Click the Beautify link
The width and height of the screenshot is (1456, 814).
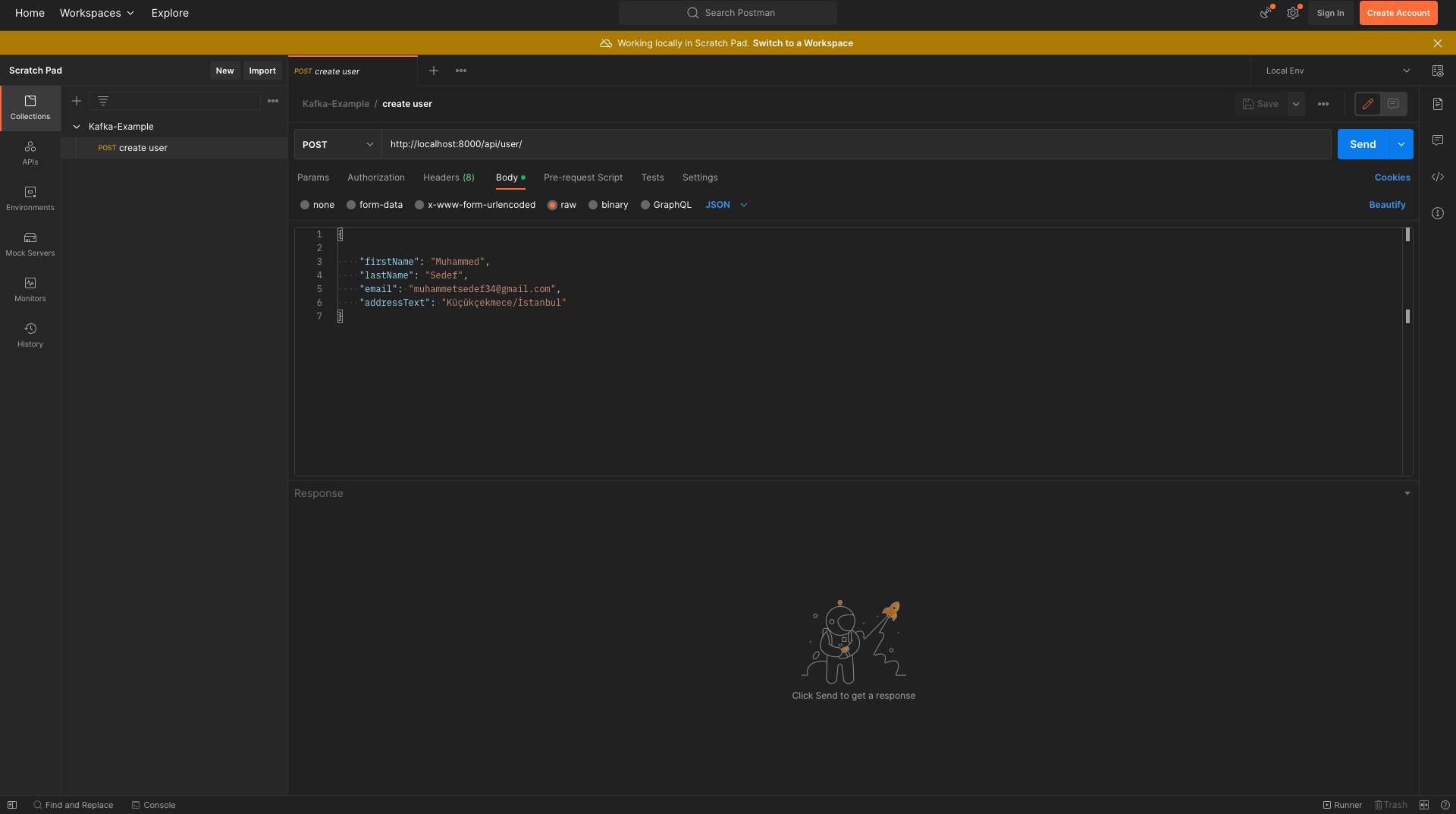(1387, 205)
